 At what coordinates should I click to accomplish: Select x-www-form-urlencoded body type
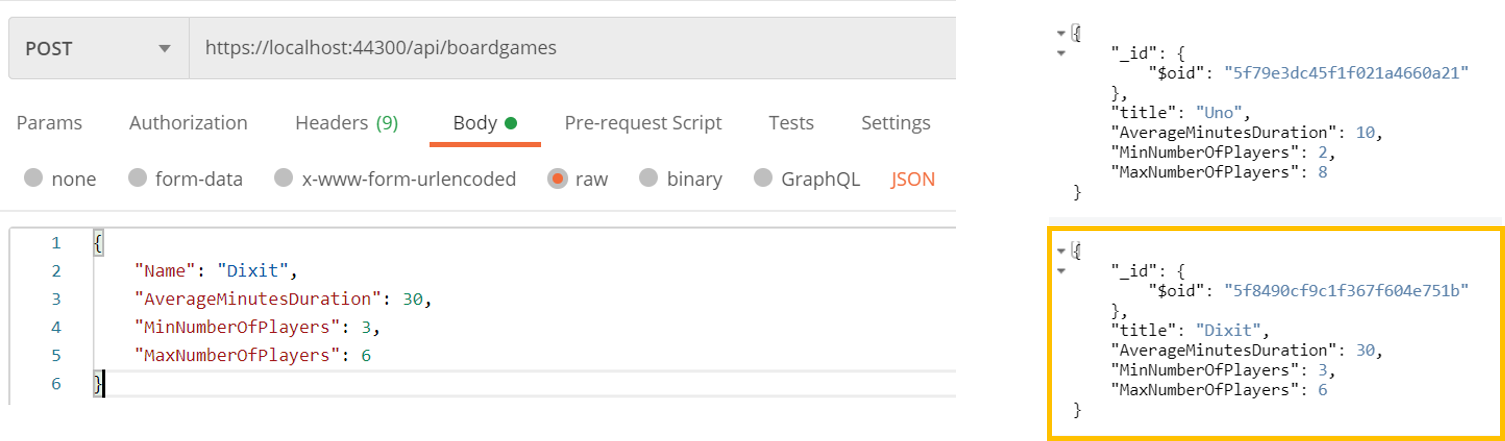click(x=285, y=179)
